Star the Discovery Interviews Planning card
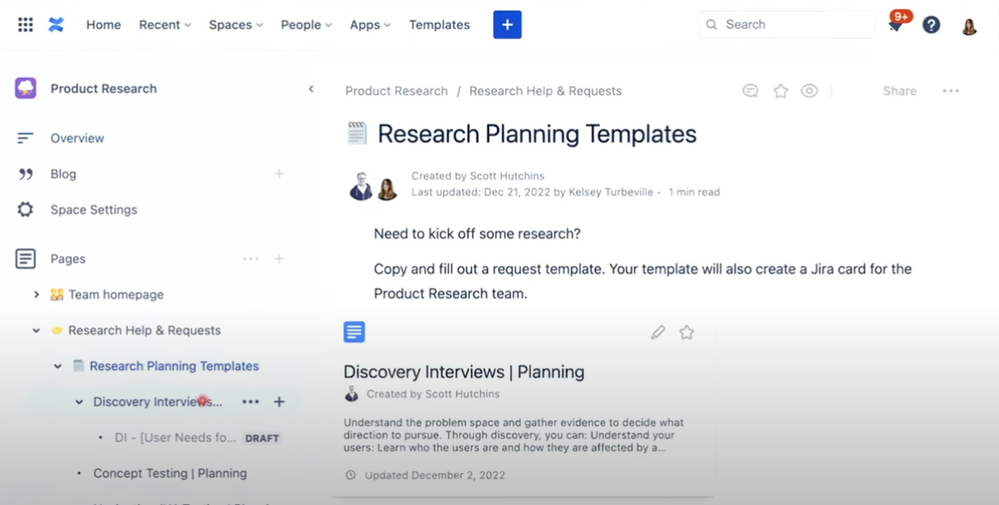999x505 pixels. tap(686, 332)
